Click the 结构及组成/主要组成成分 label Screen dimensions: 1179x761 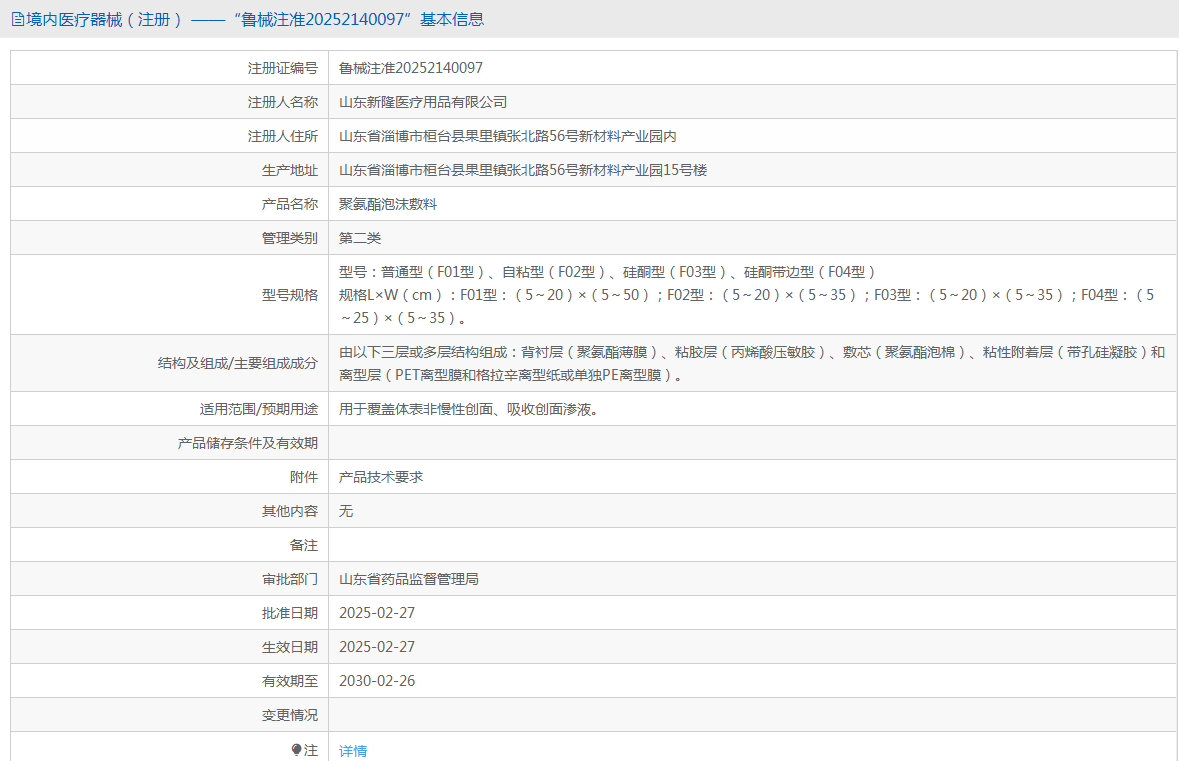238,363
